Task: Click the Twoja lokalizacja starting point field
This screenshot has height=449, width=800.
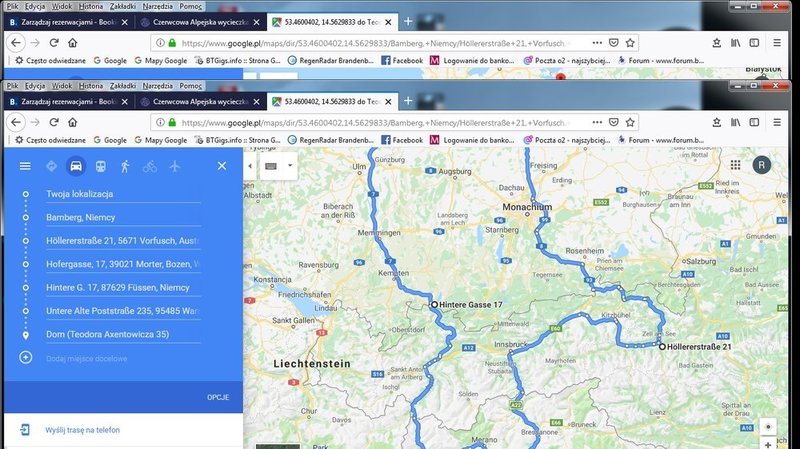Action: tap(122, 192)
